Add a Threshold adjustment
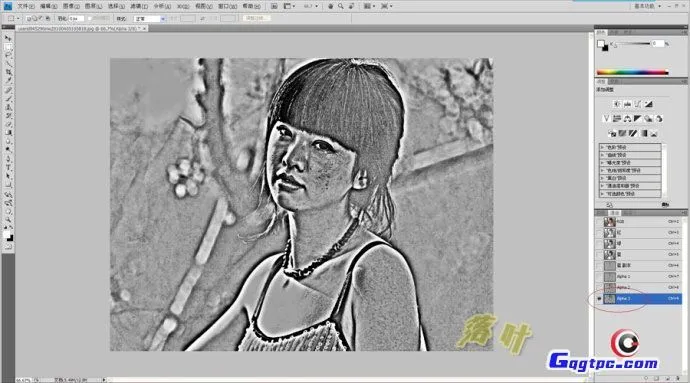Image resolution: width=690 pixels, height=383 pixels. [633, 133]
